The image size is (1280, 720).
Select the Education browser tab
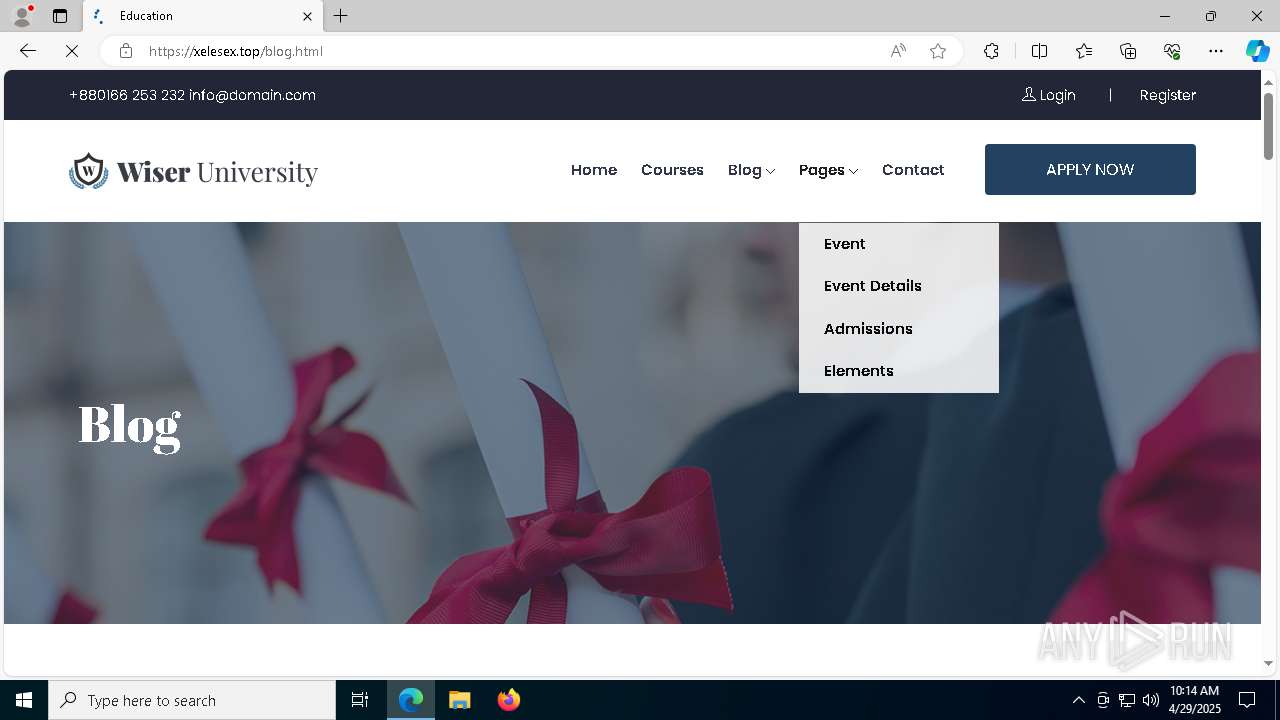pos(203,16)
